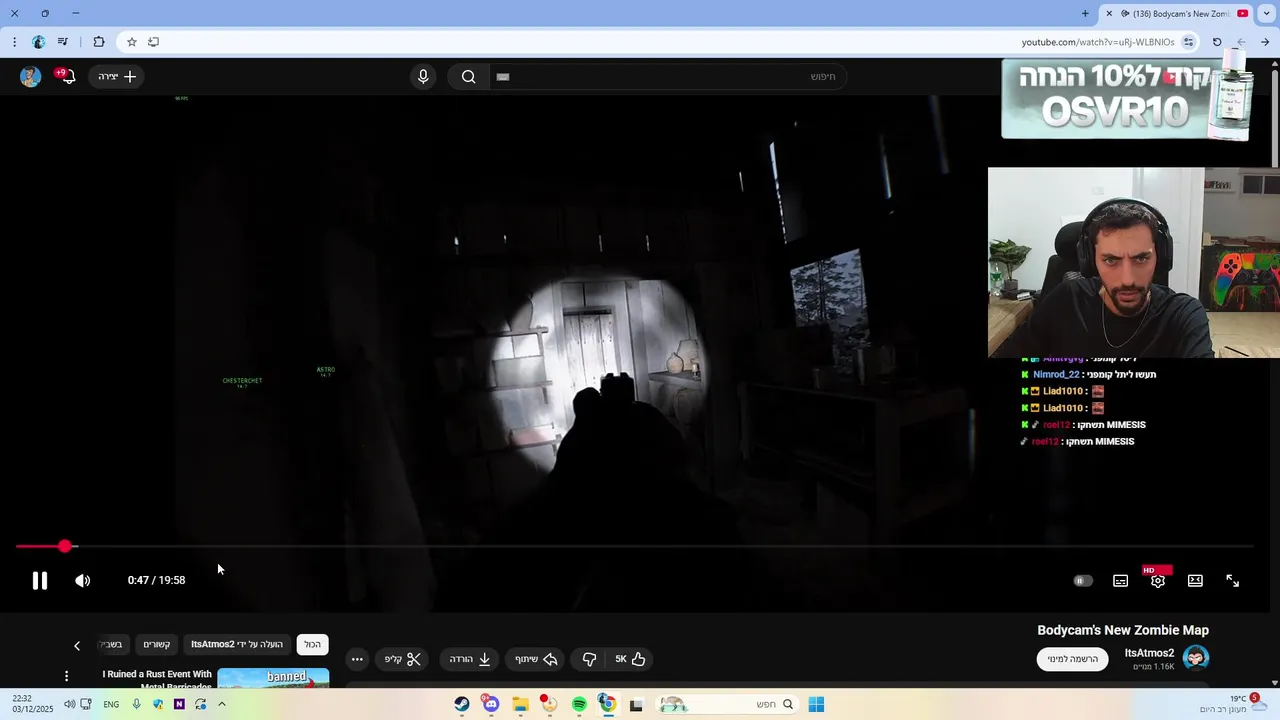This screenshot has height=720, width=1280.
Task: Click the YouTube search magnifier button
Action: (468, 76)
